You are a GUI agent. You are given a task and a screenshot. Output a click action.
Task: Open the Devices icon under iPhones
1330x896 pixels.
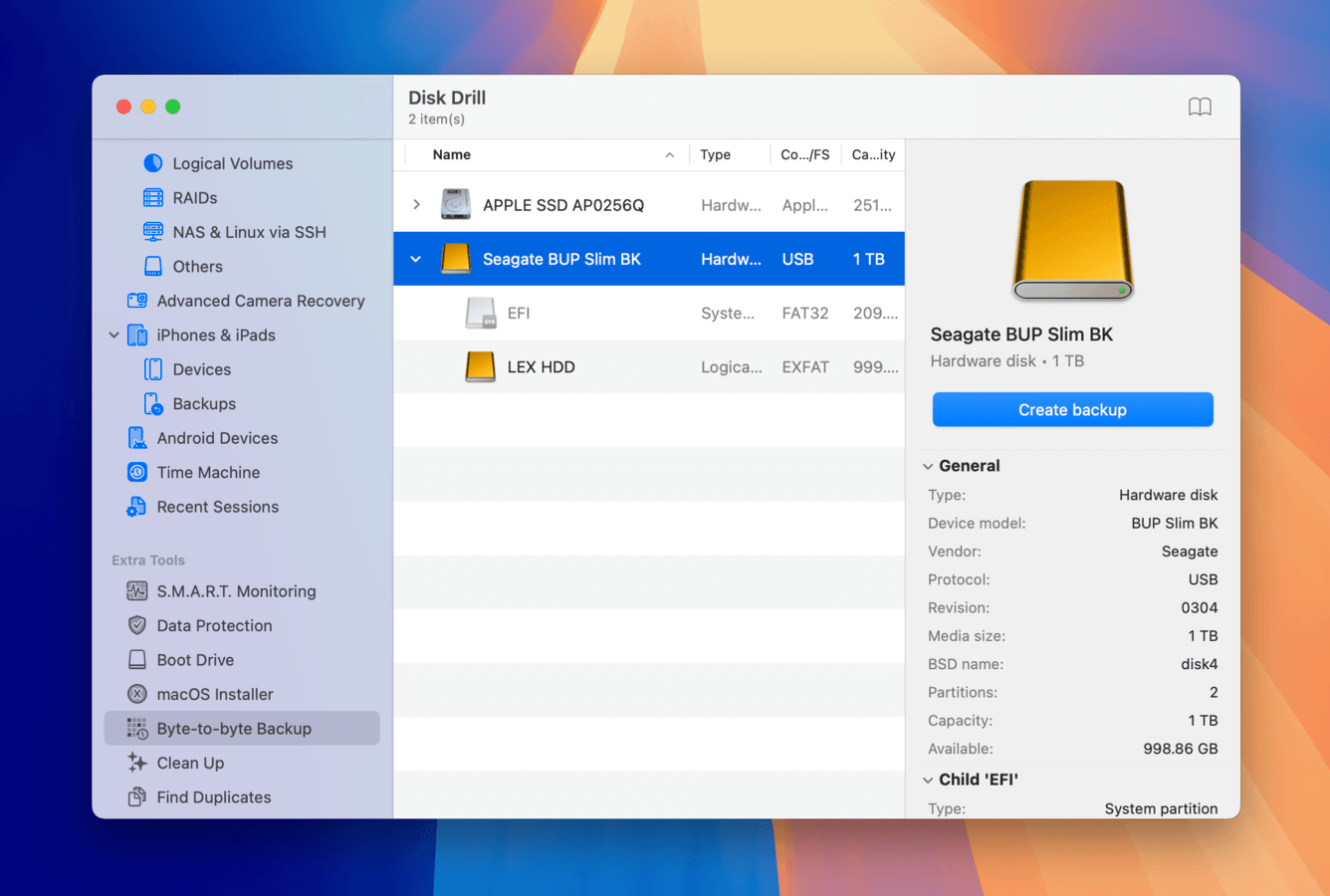pos(153,369)
